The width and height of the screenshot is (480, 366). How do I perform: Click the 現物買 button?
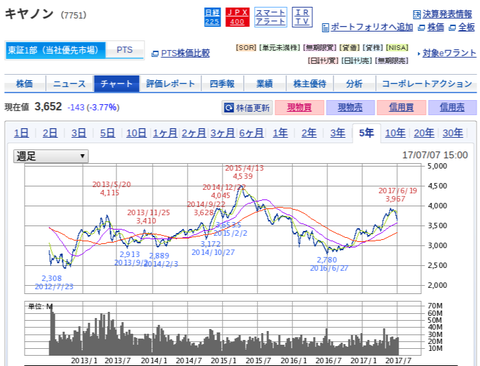[299, 108]
